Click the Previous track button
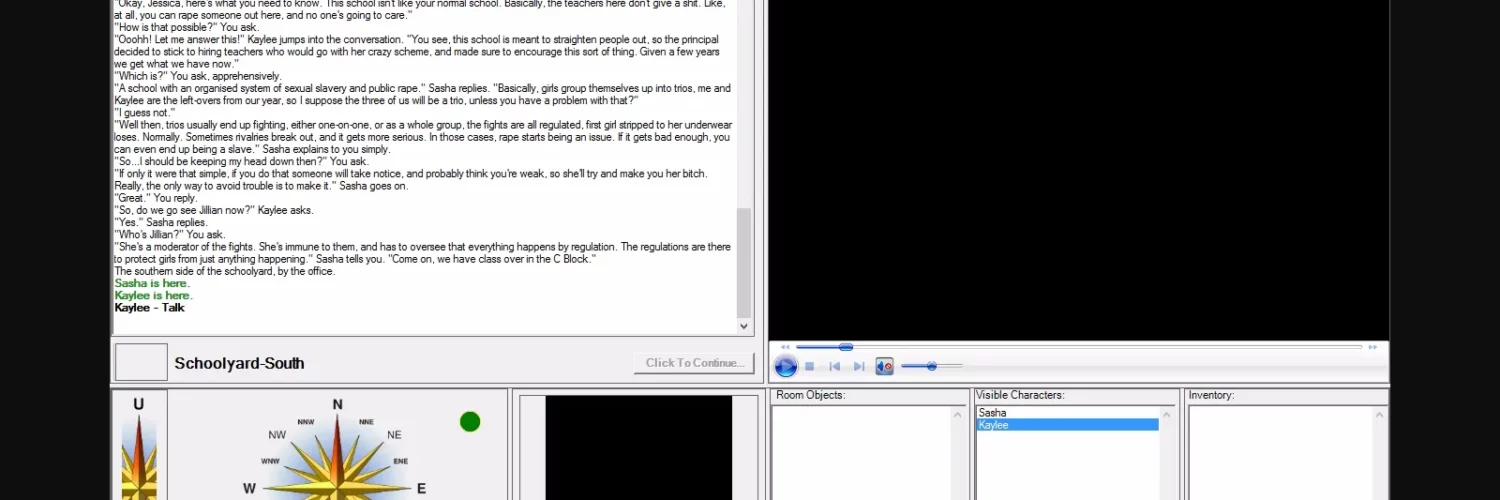 click(x=835, y=367)
